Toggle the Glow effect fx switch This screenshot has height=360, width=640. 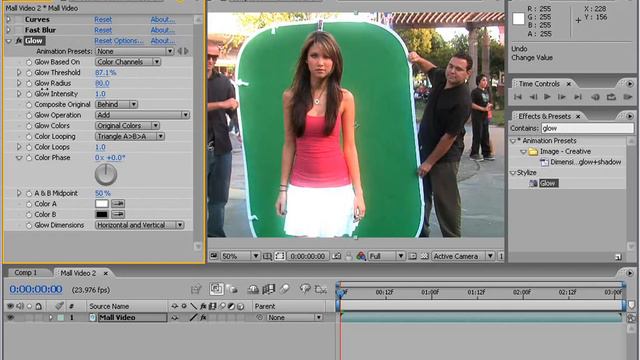(19, 41)
